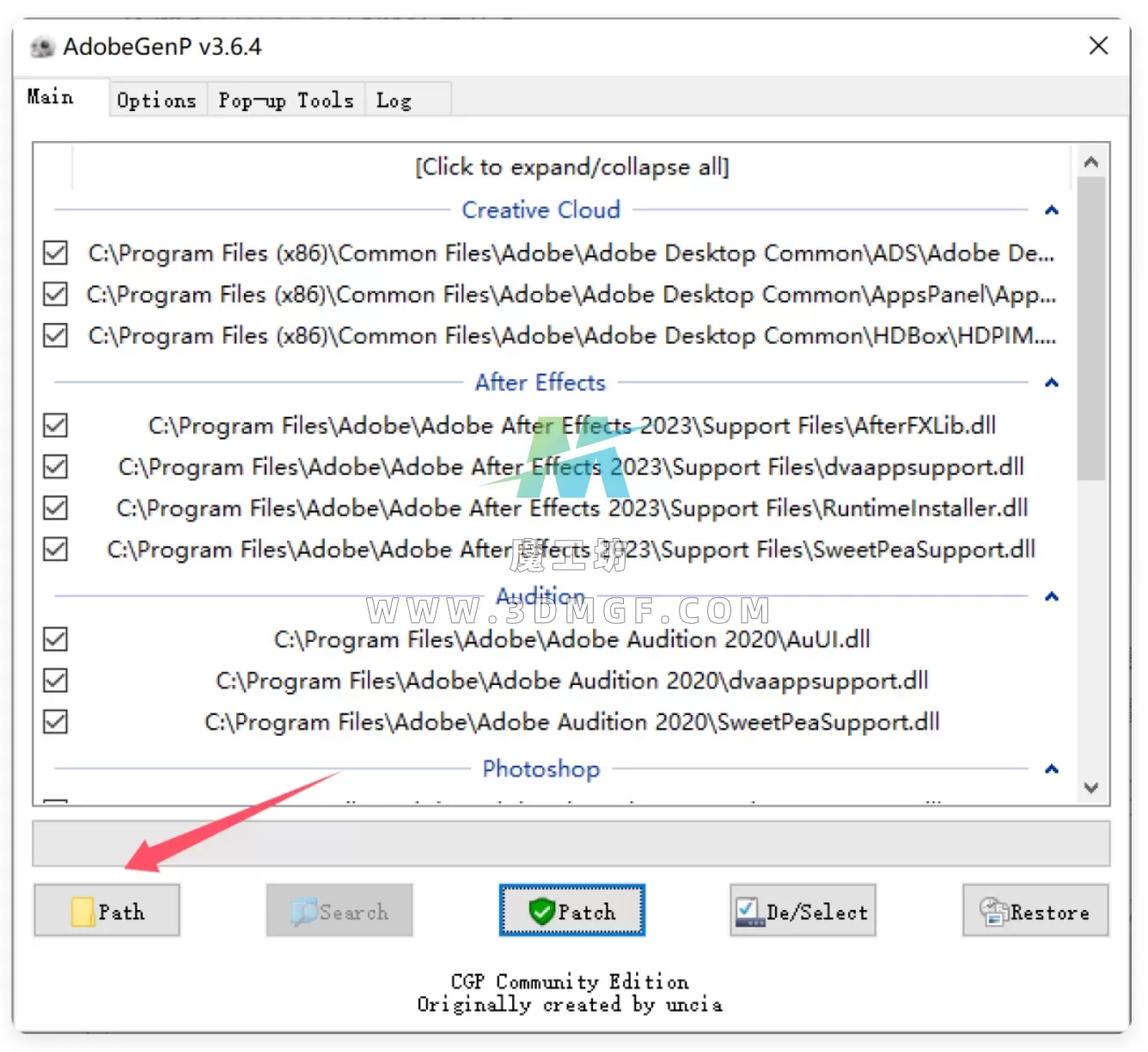Close the AdobeGenP window

click(x=1098, y=46)
